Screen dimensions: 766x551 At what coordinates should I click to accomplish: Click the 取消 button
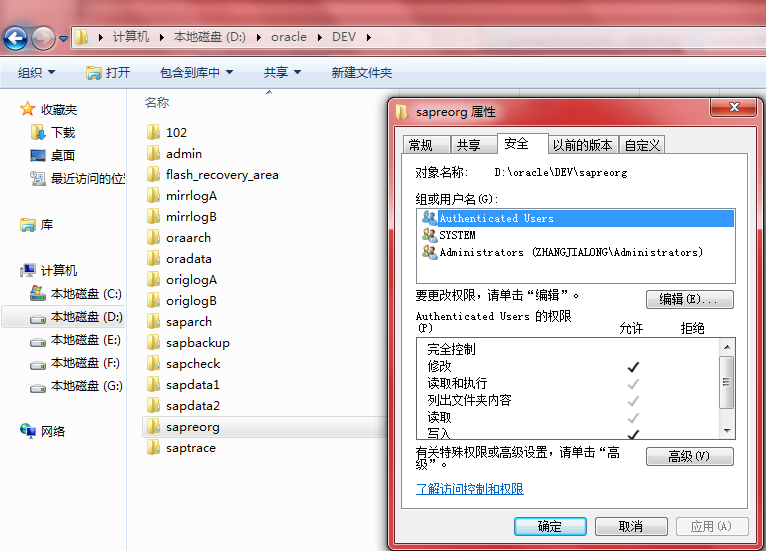pyautogui.click(x=631, y=526)
